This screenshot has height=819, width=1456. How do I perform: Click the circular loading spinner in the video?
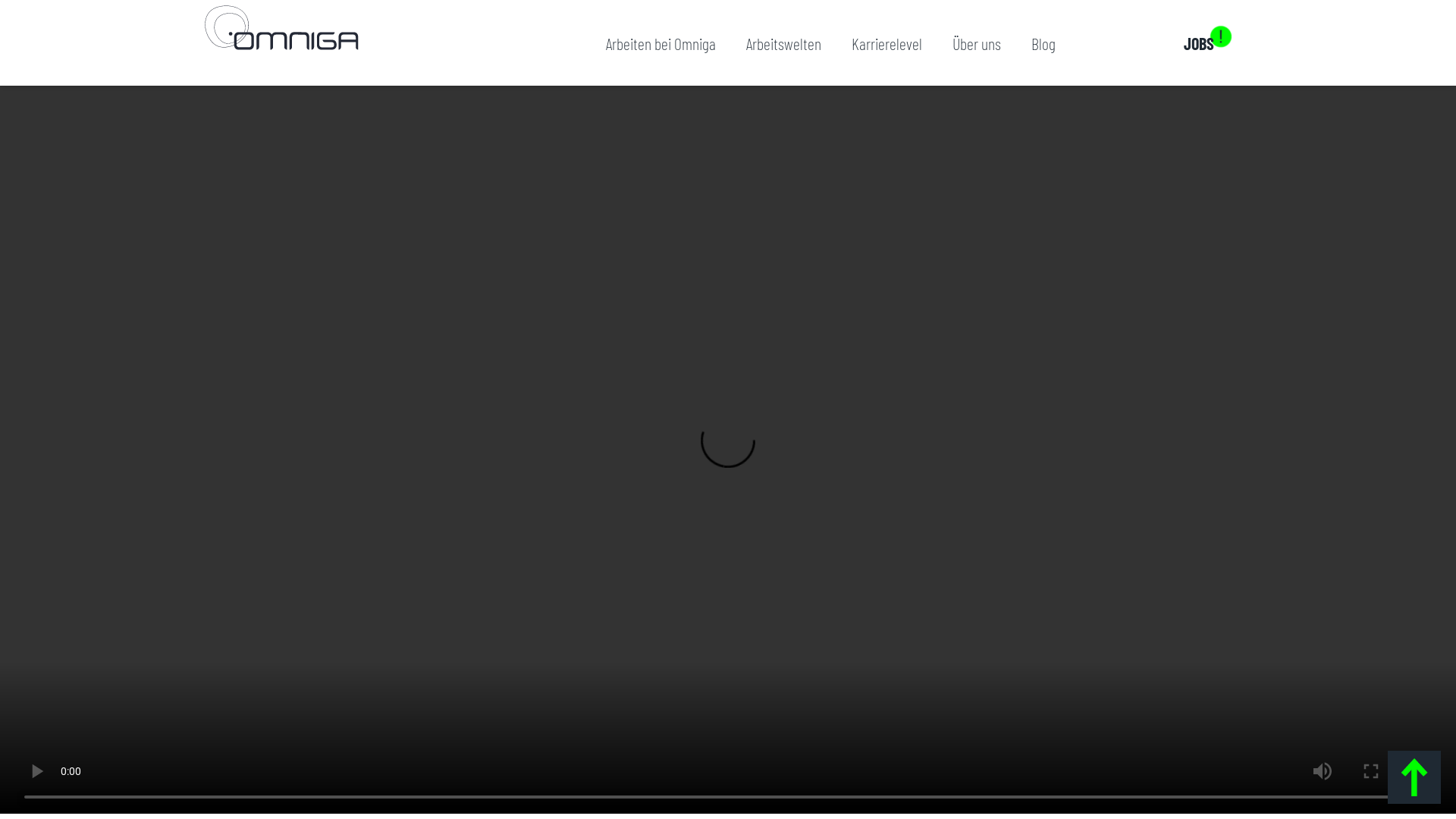pyautogui.click(x=728, y=447)
